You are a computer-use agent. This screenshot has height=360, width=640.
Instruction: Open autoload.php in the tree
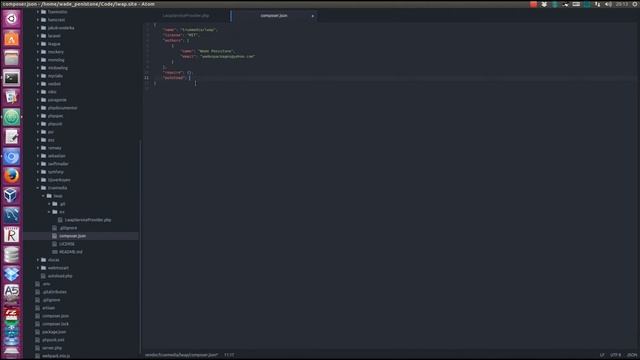[x=60, y=276]
